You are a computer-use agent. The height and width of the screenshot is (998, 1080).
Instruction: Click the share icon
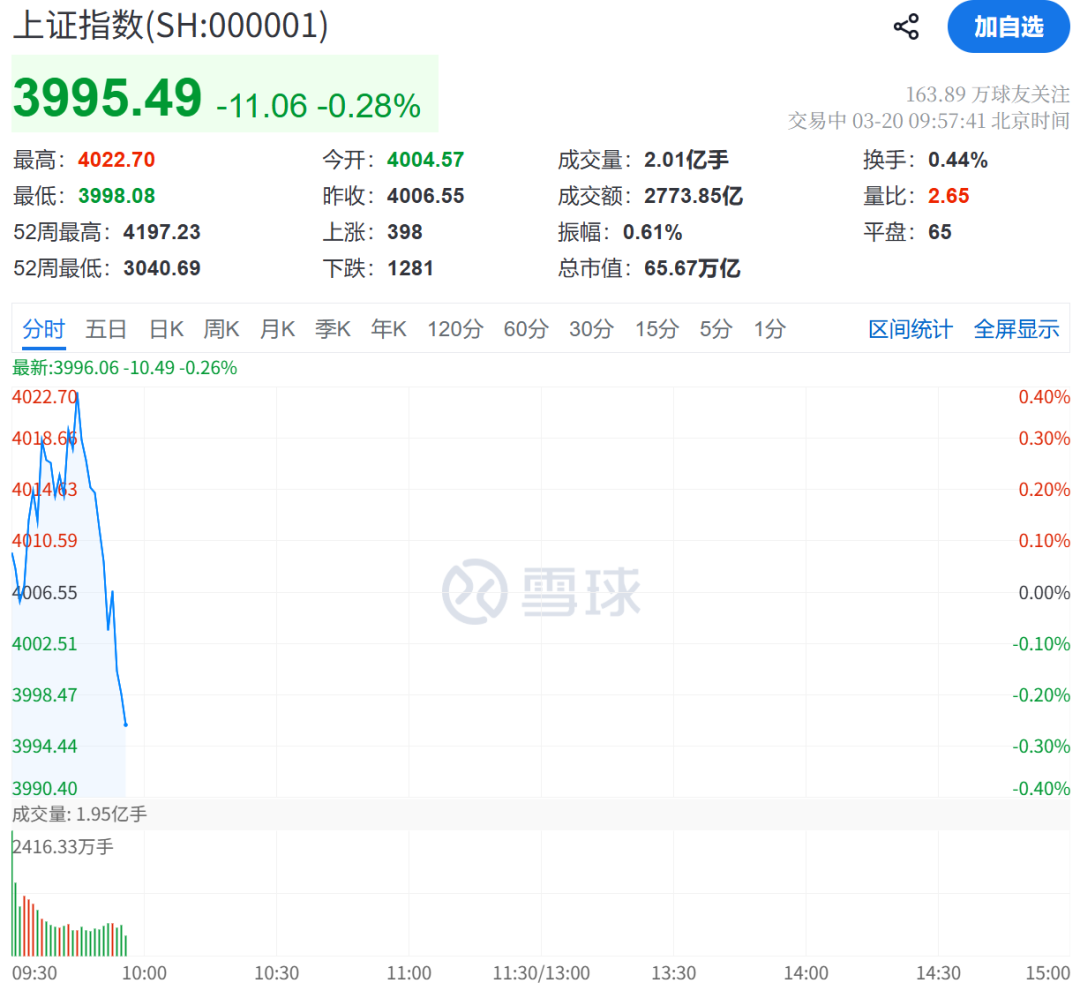point(906,27)
